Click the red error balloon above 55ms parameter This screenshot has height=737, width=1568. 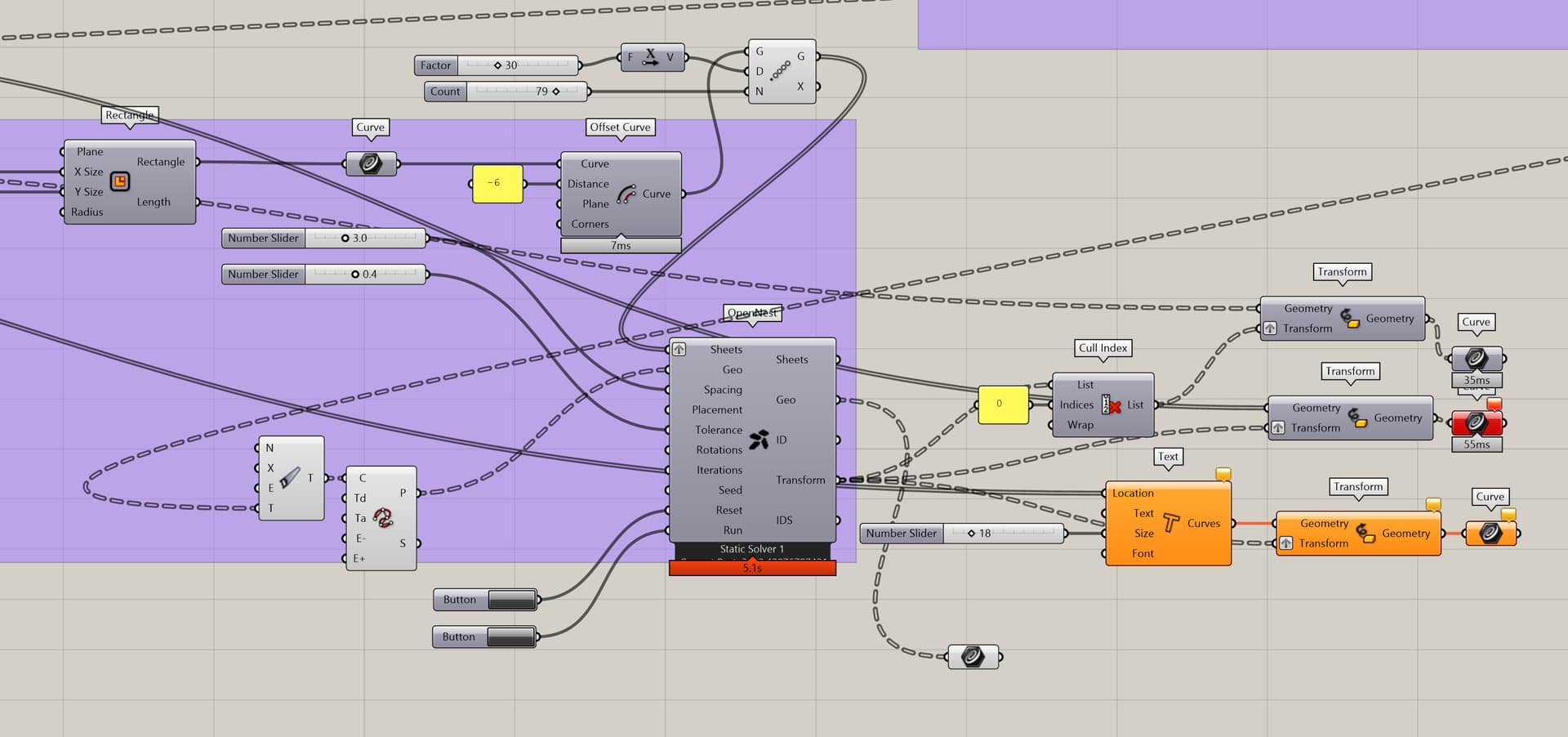(x=1494, y=404)
